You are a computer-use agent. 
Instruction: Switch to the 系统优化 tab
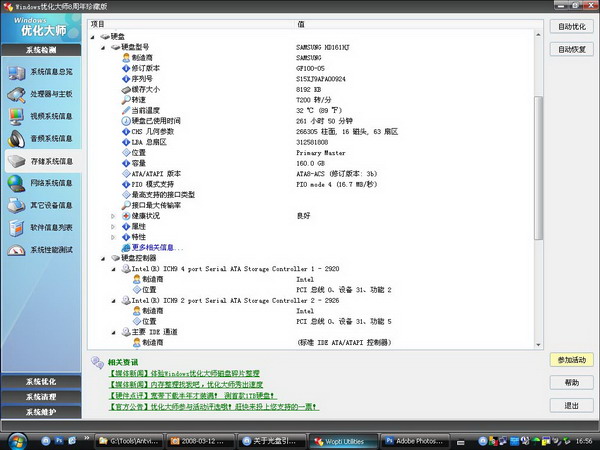pyautogui.click(x=41, y=382)
